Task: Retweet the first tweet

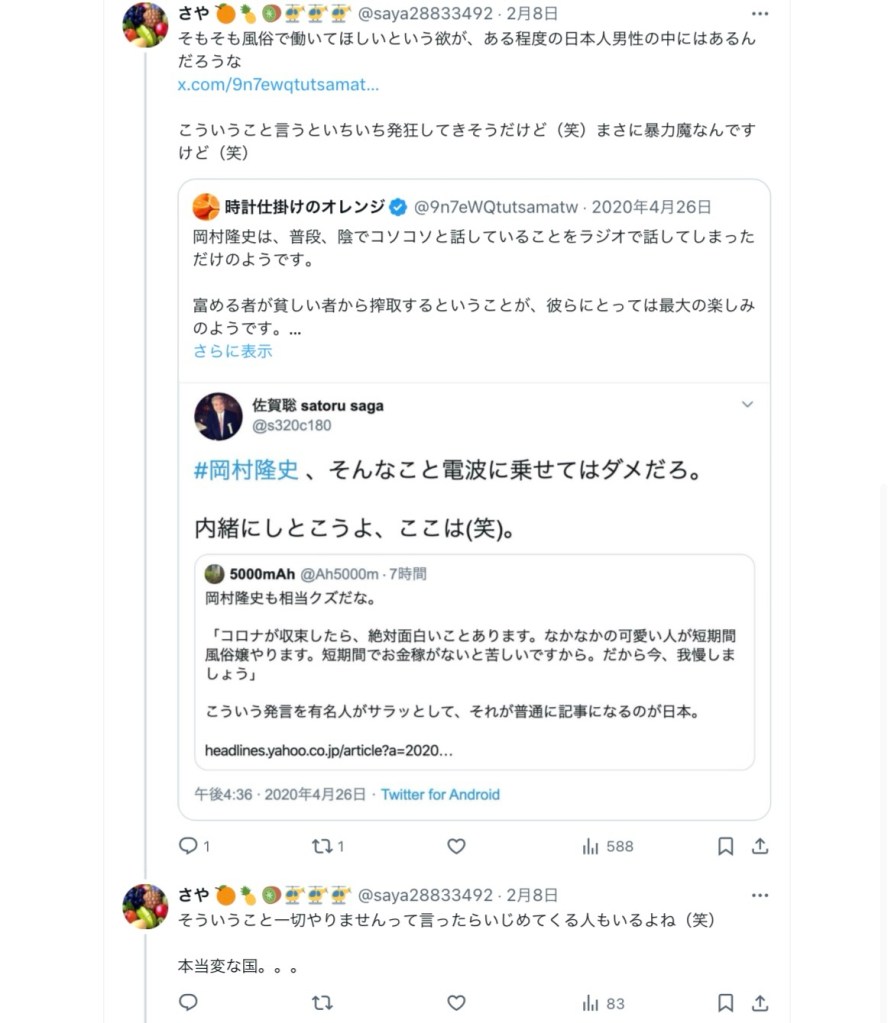Action: pyautogui.click(x=322, y=846)
